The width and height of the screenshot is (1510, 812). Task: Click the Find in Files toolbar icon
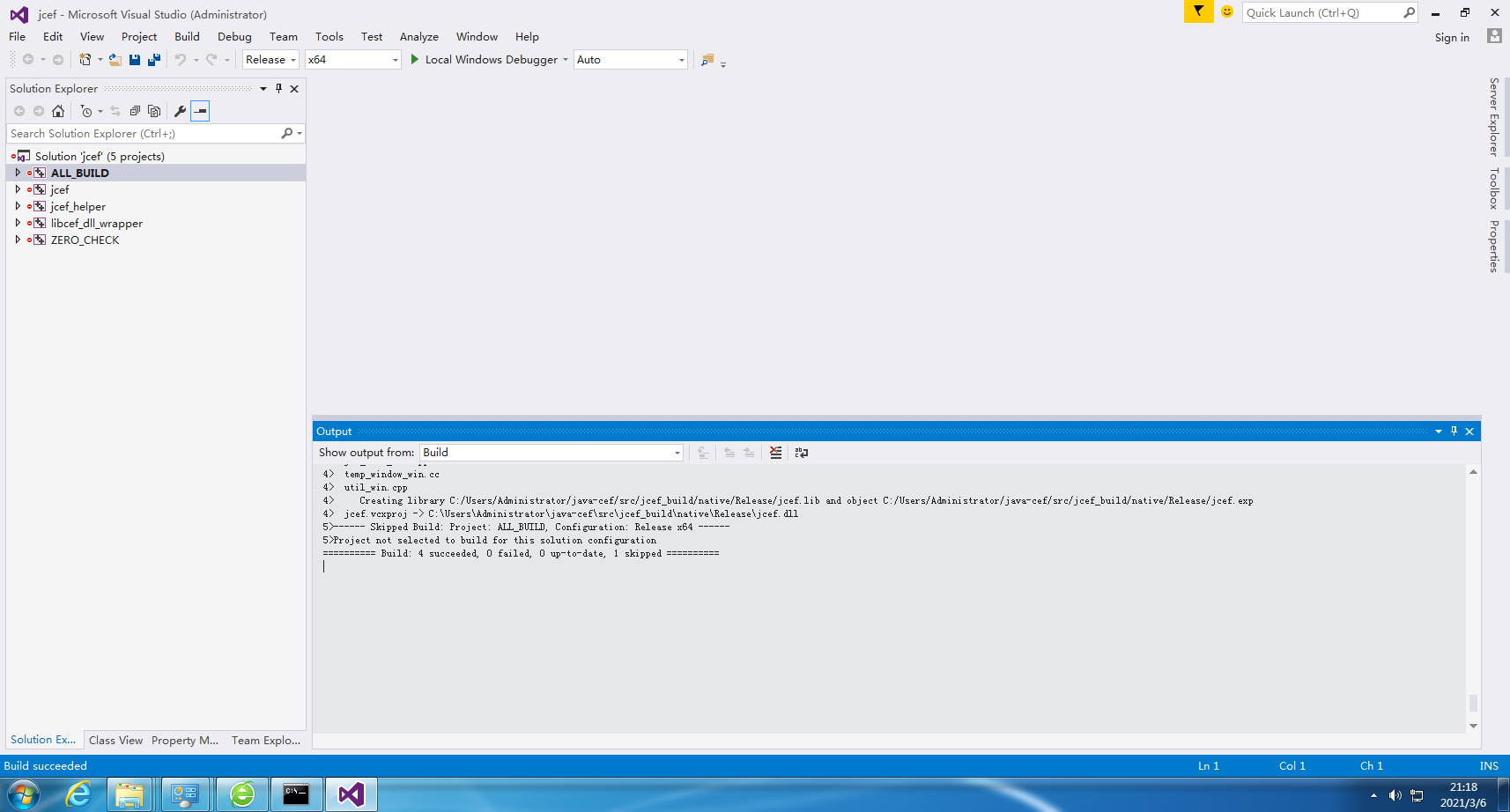tap(707, 60)
